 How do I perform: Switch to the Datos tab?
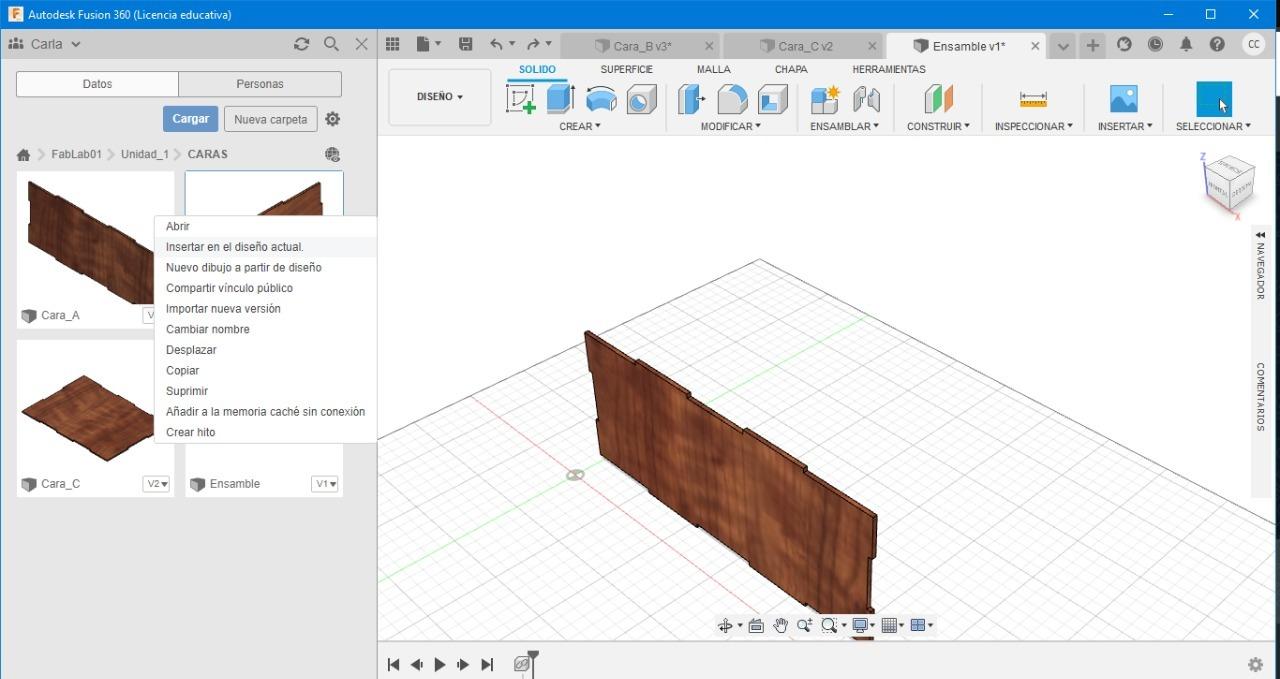pos(97,84)
